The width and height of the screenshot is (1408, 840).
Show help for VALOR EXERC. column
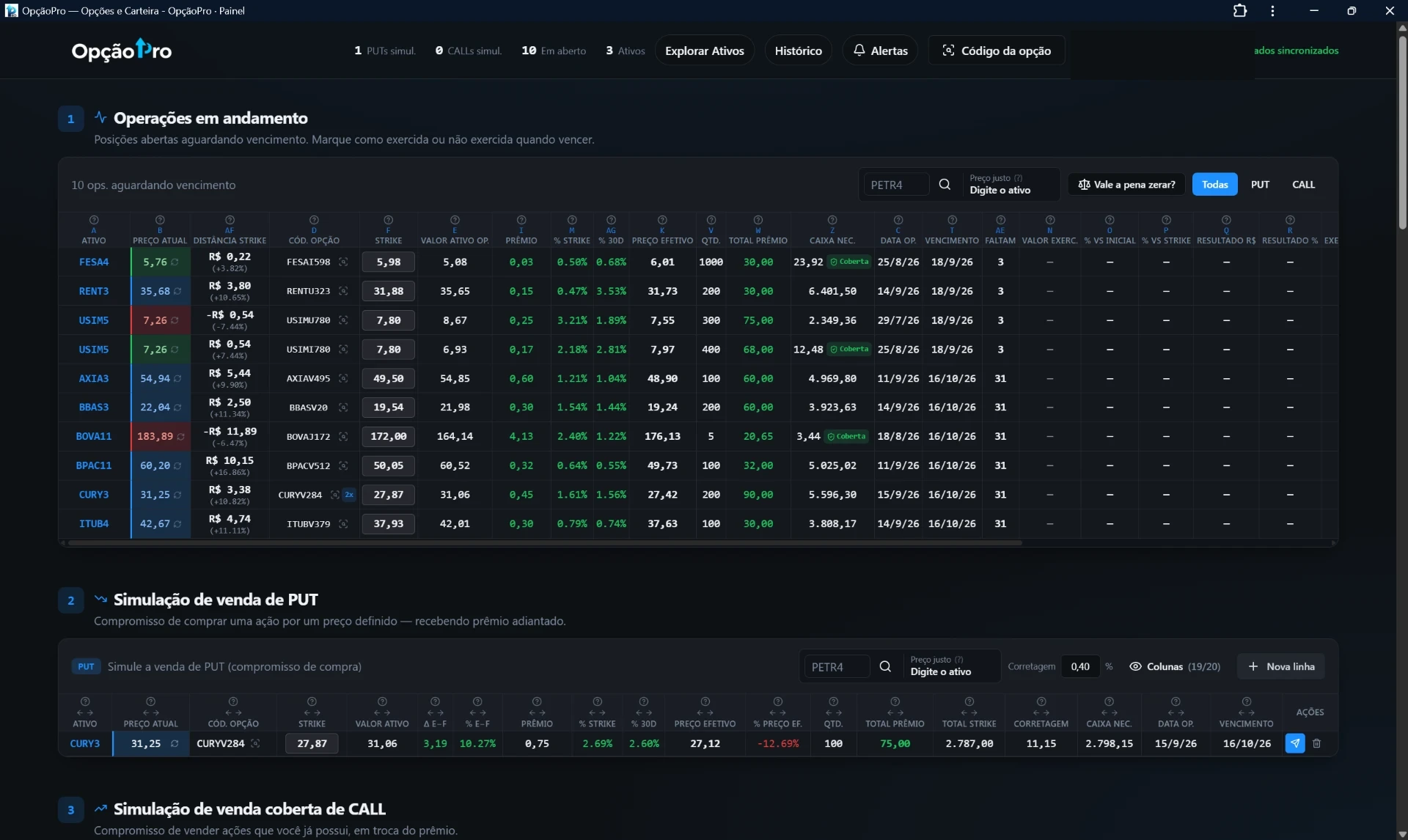point(1050,220)
